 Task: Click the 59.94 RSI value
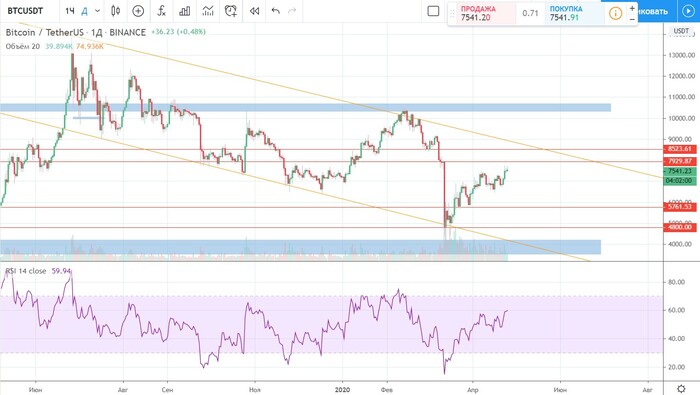click(61, 271)
